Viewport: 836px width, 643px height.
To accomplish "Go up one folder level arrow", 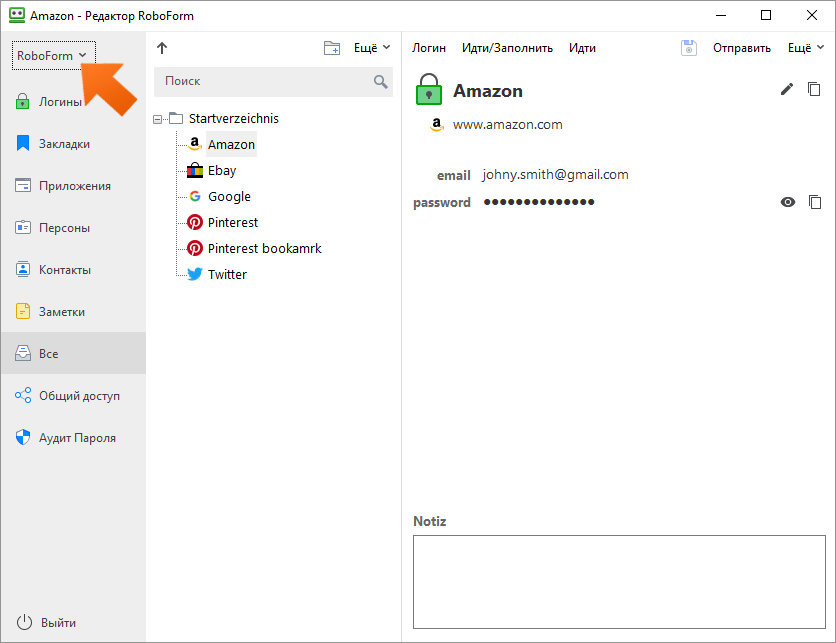I will (x=162, y=48).
